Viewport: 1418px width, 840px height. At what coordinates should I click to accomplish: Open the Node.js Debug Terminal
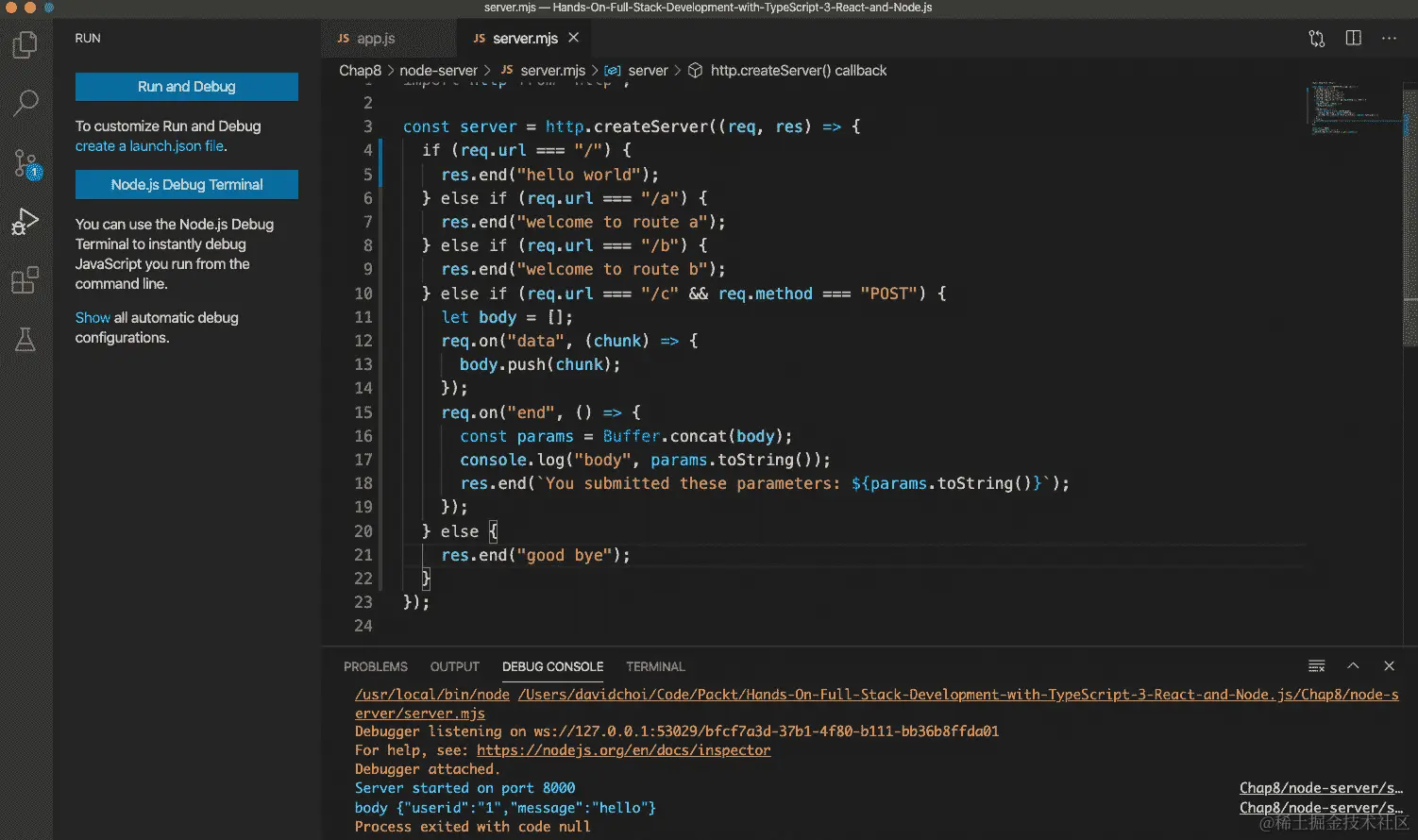click(x=186, y=184)
